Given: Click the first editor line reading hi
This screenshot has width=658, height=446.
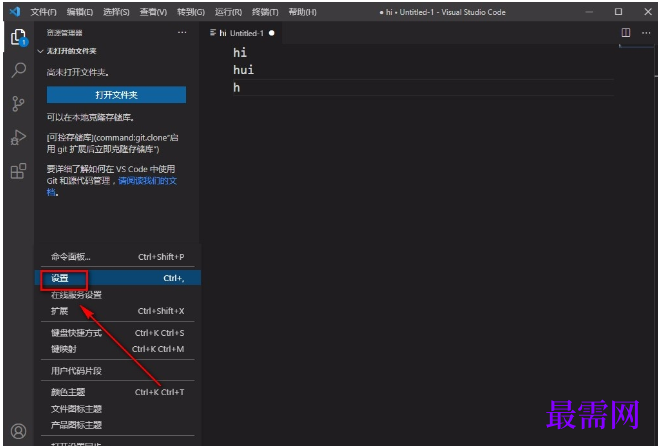Looking at the screenshot, I should pos(240,52).
